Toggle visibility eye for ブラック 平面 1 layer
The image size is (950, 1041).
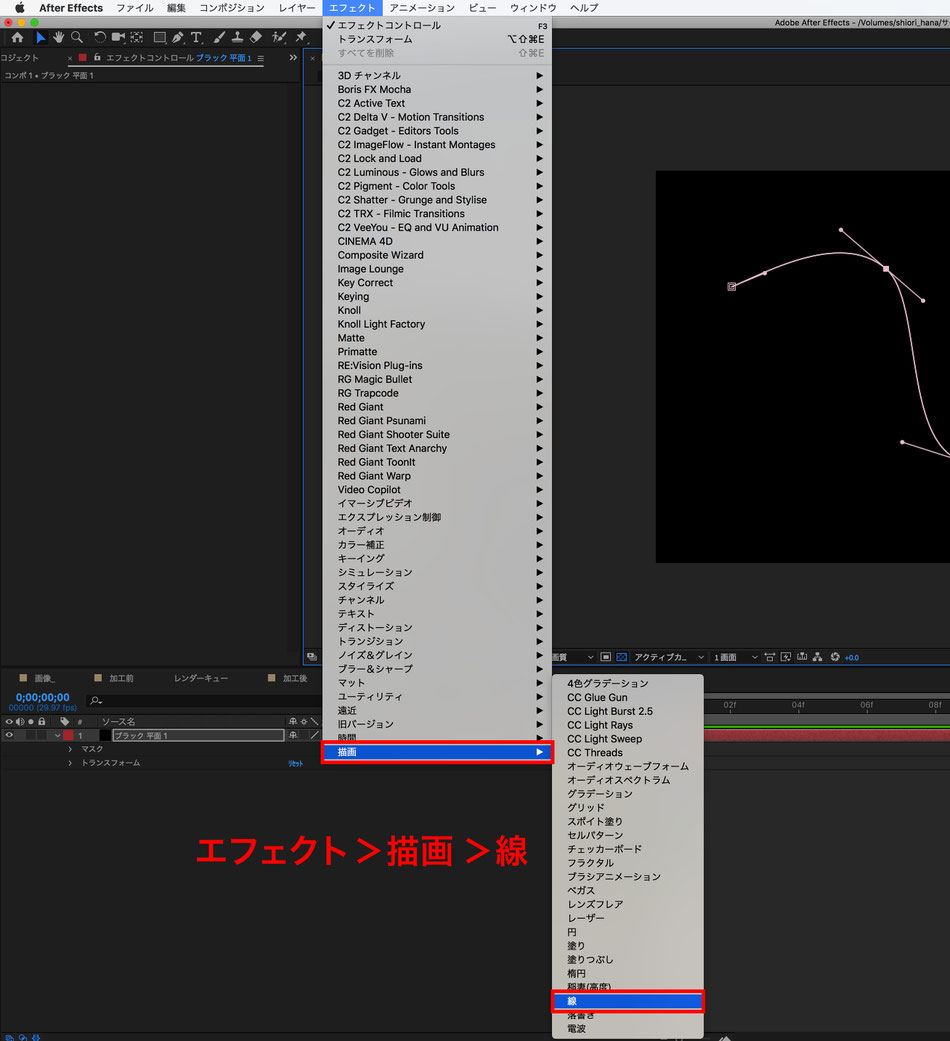tap(9, 735)
